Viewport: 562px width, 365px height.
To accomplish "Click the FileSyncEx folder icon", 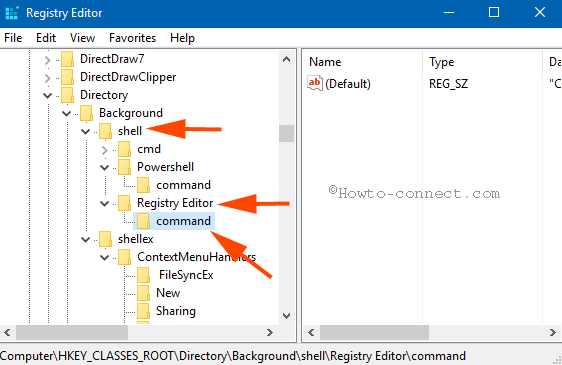I will pyautogui.click(x=143, y=275).
